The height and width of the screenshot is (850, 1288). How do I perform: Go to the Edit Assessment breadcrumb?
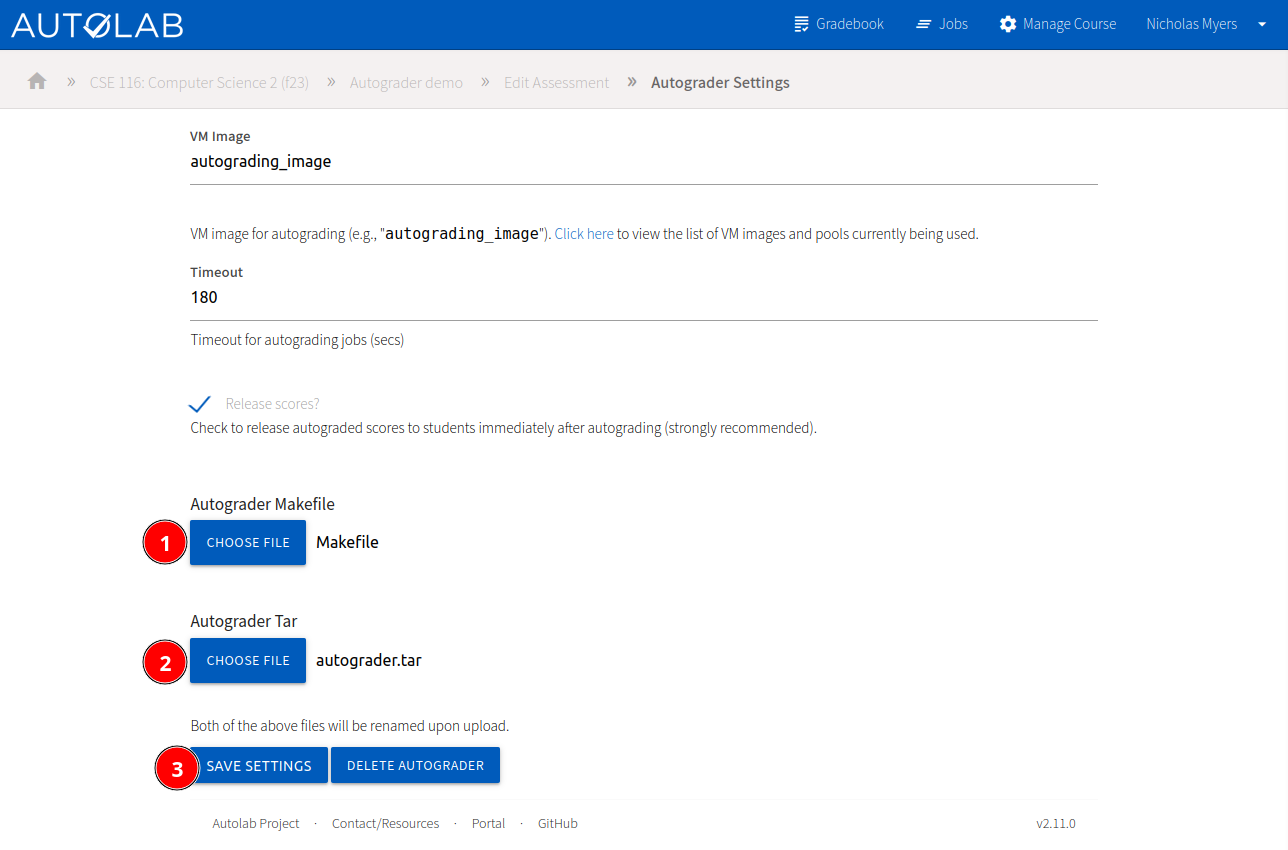556,82
